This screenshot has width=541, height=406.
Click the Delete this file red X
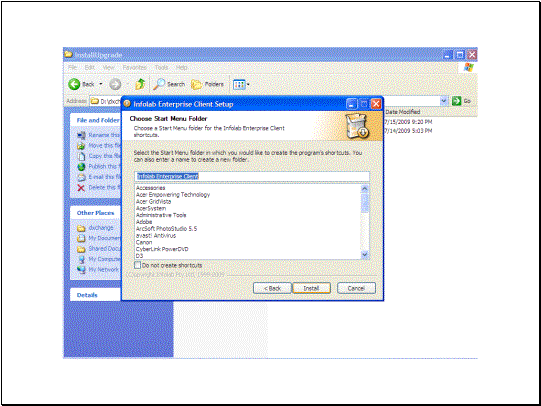(x=81, y=188)
